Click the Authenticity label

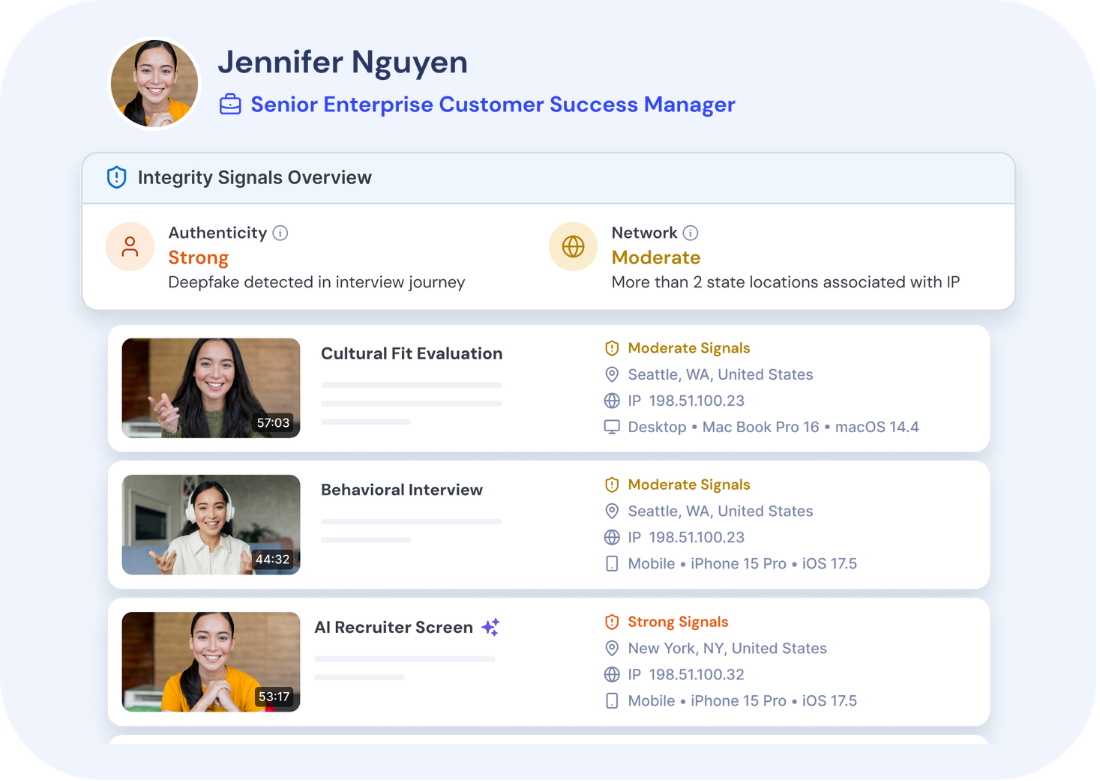217,233
